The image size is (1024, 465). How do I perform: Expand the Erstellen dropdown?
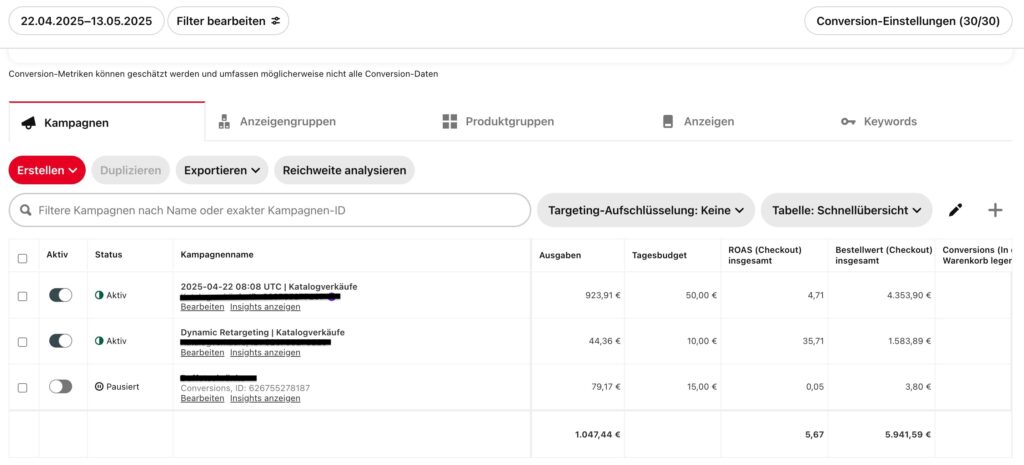47,170
